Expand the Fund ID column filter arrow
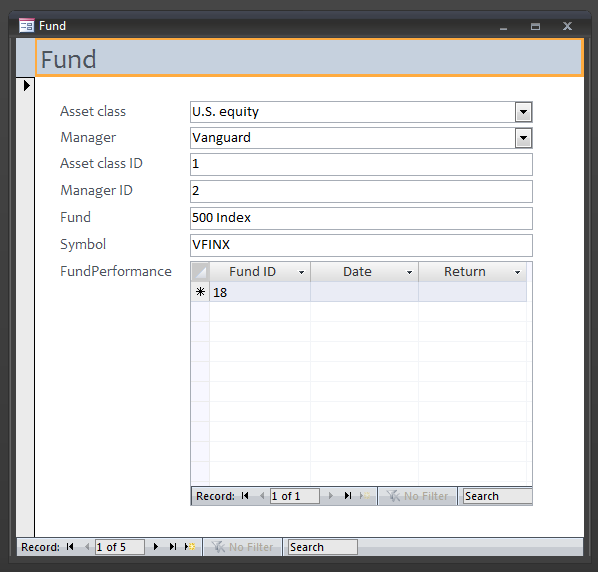The width and height of the screenshot is (598, 572). click(x=301, y=272)
